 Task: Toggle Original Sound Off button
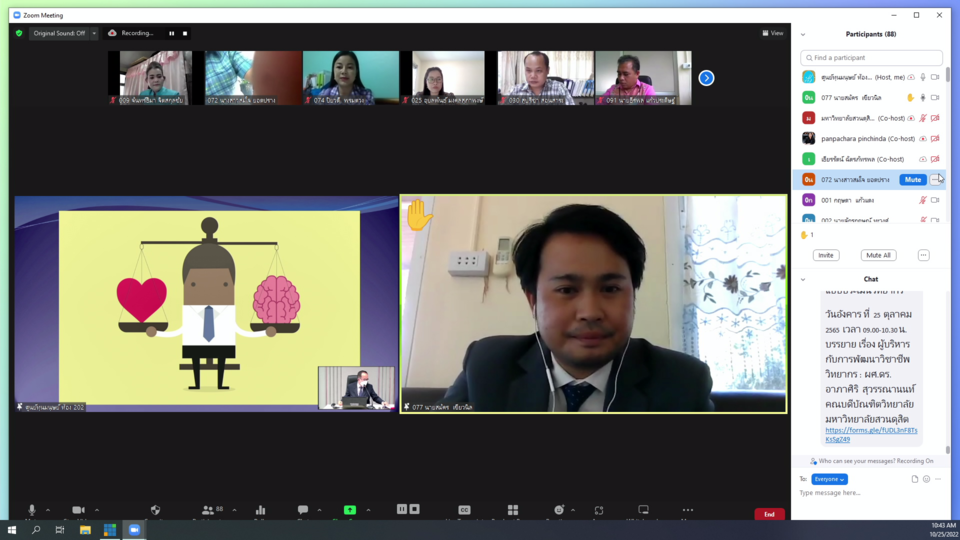pyautogui.click(x=59, y=33)
